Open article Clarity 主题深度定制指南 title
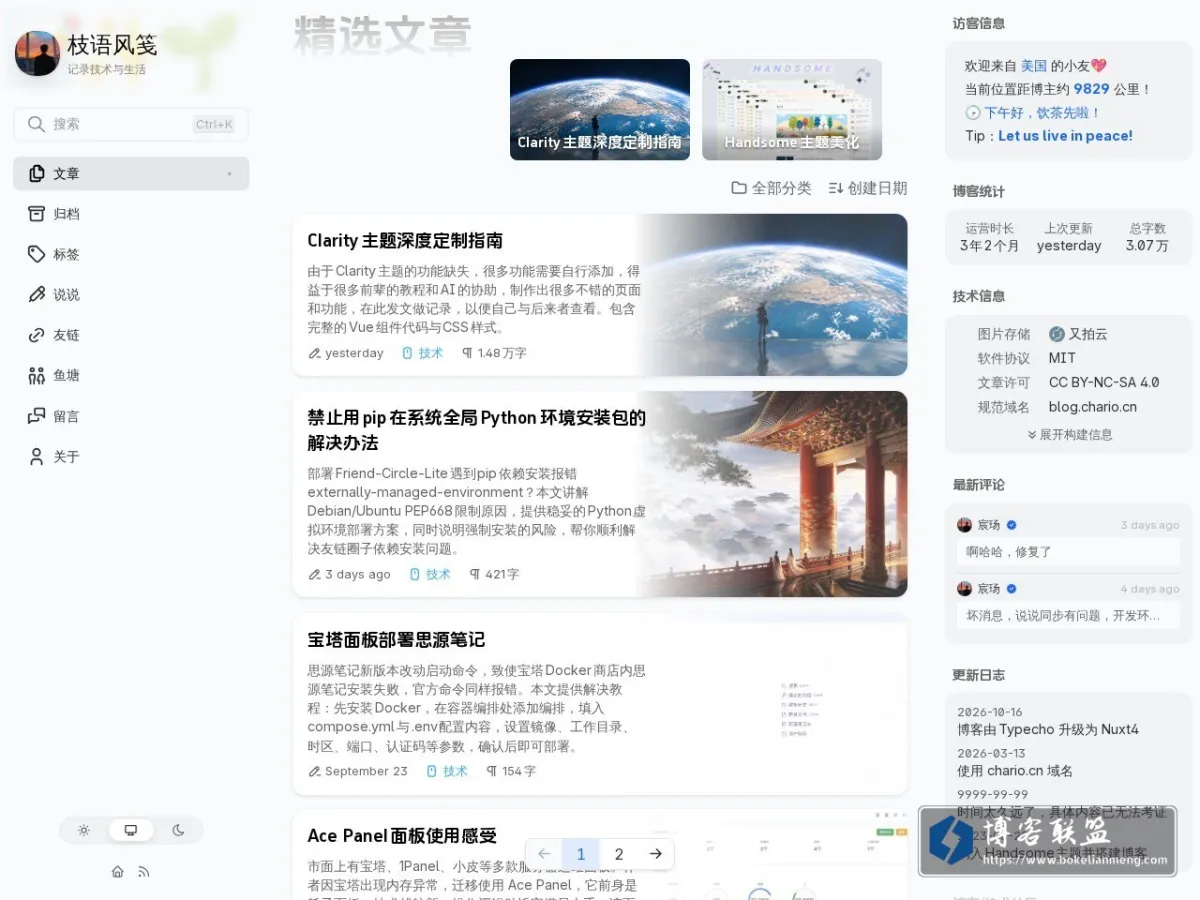Image resolution: width=1200 pixels, height=900 pixels. coord(405,240)
